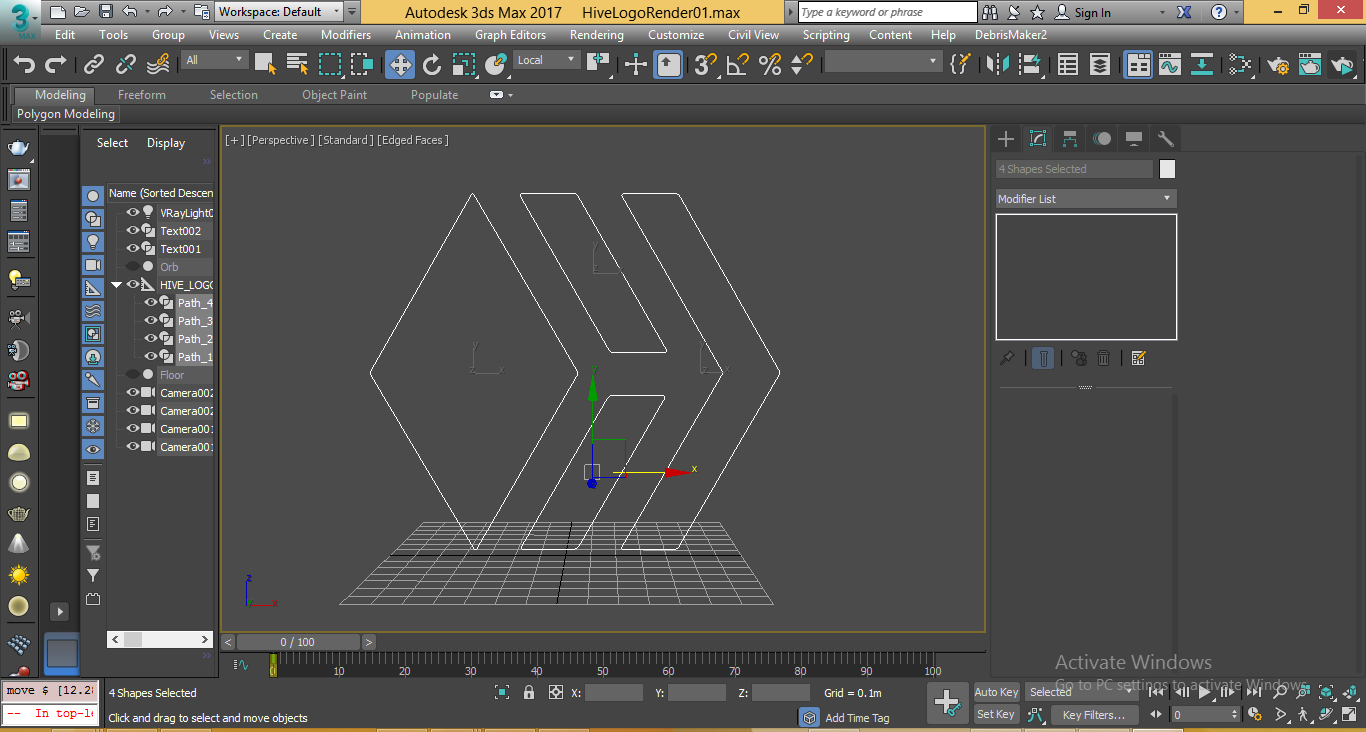Image resolution: width=1366 pixels, height=732 pixels.
Task: Choose the Select Object tool
Action: click(x=265, y=65)
